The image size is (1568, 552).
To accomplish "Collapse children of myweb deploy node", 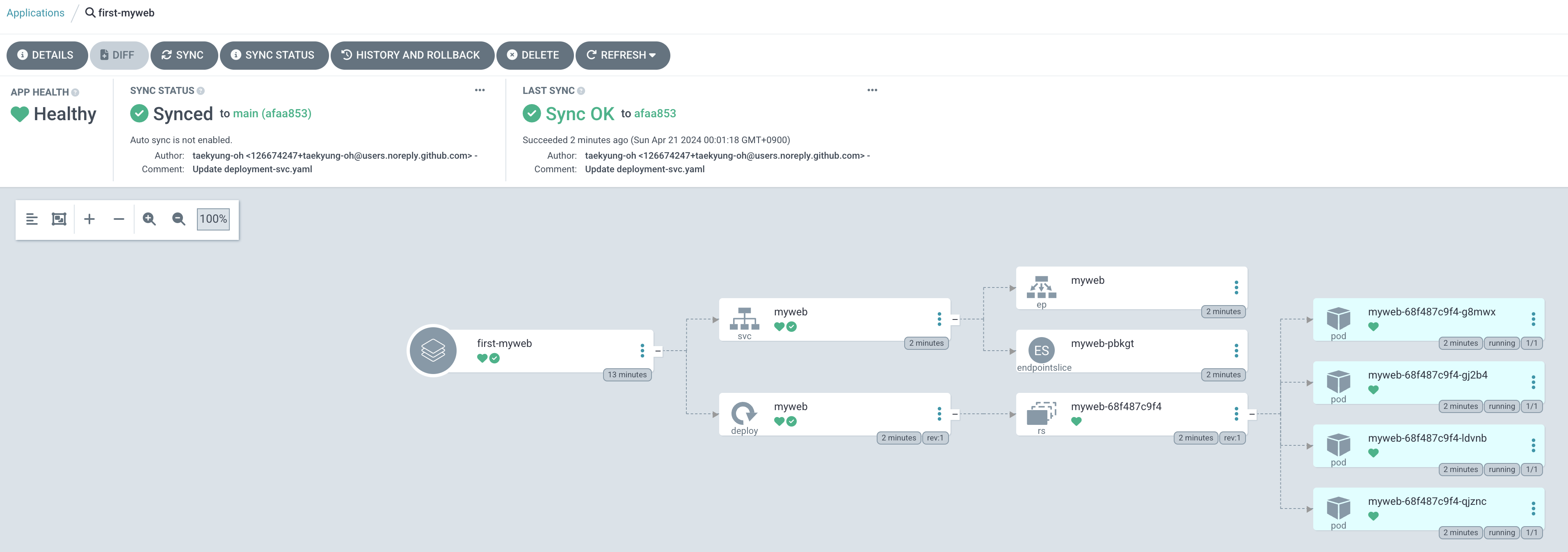I will (x=954, y=415).
